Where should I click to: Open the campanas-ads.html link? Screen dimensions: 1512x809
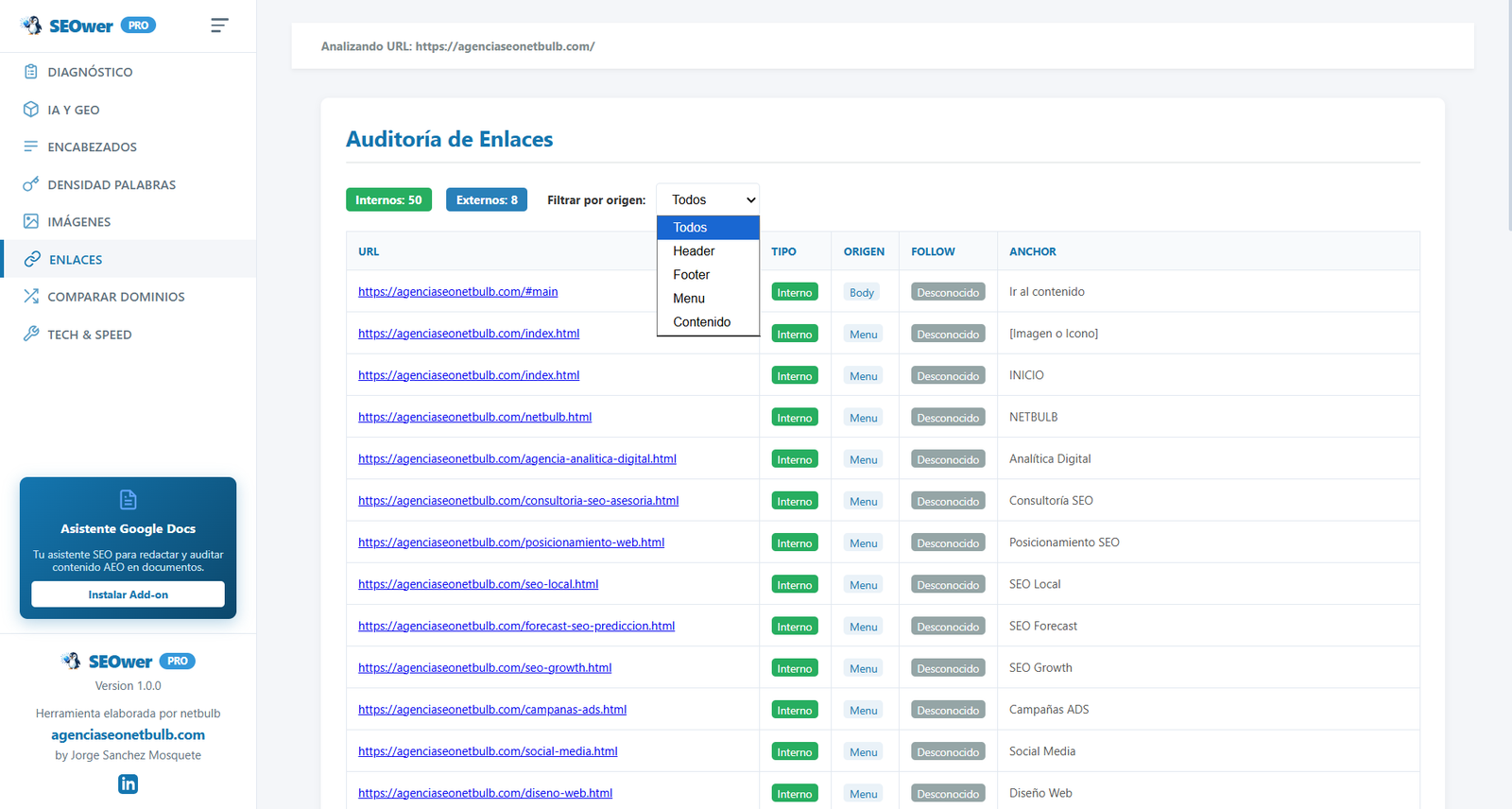[492, 709]
